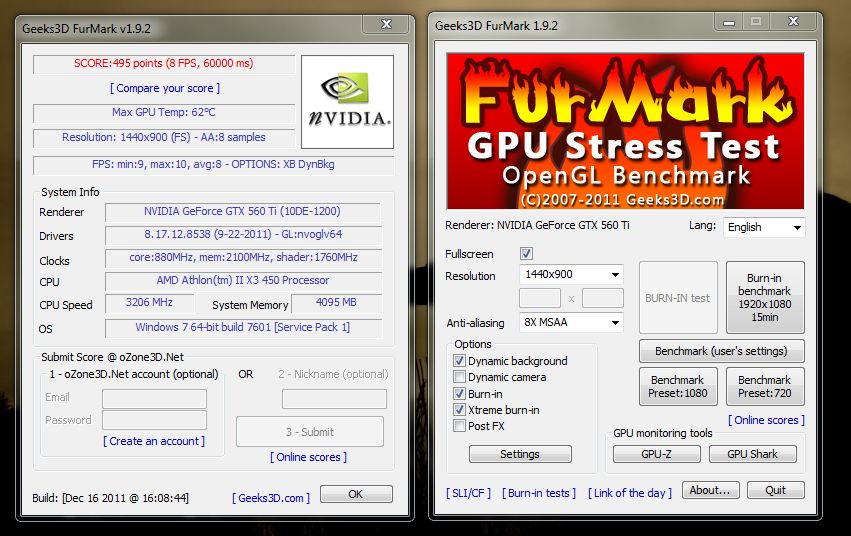Screen dimensions: 851x536
Task: Click the Max GPU Temp: 62°C text
Action: point(164,112)
